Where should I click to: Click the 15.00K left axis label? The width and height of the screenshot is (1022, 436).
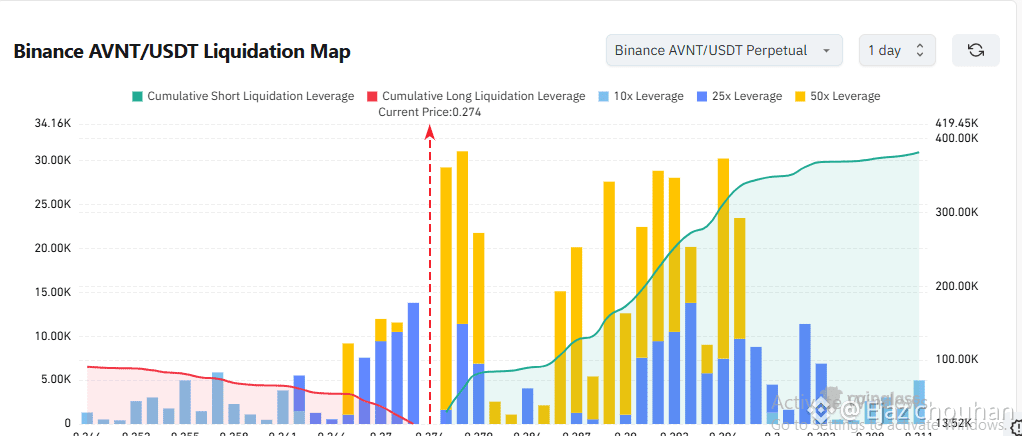click(54, 293)
